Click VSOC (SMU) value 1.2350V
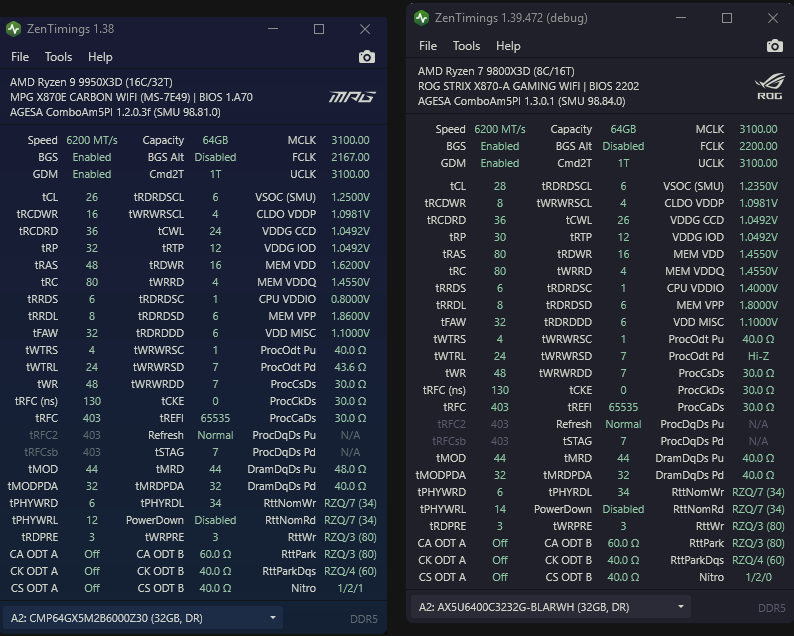The image size is (794, 636). click(758, 186)
